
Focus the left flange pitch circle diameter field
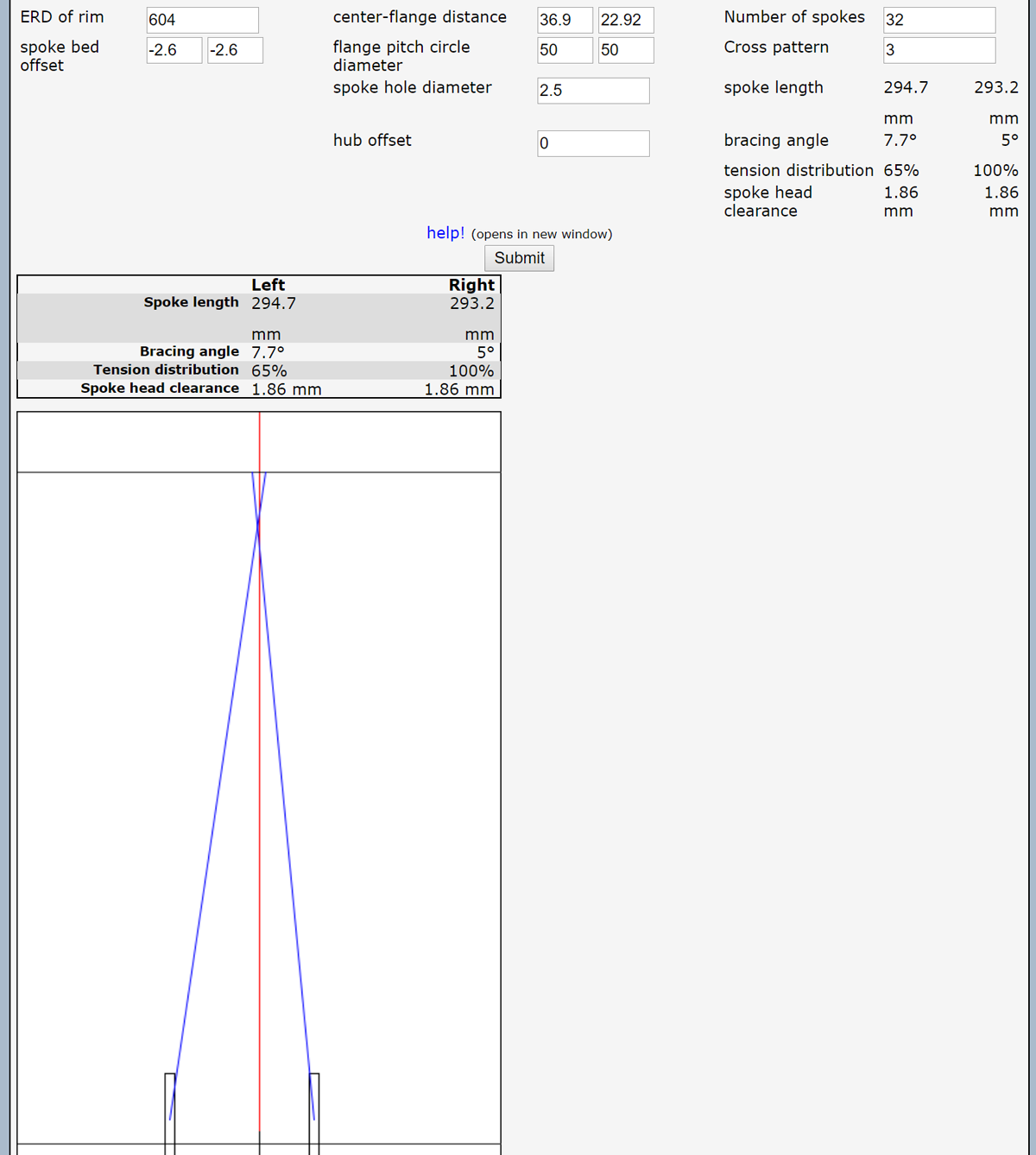tap(565, 50)
